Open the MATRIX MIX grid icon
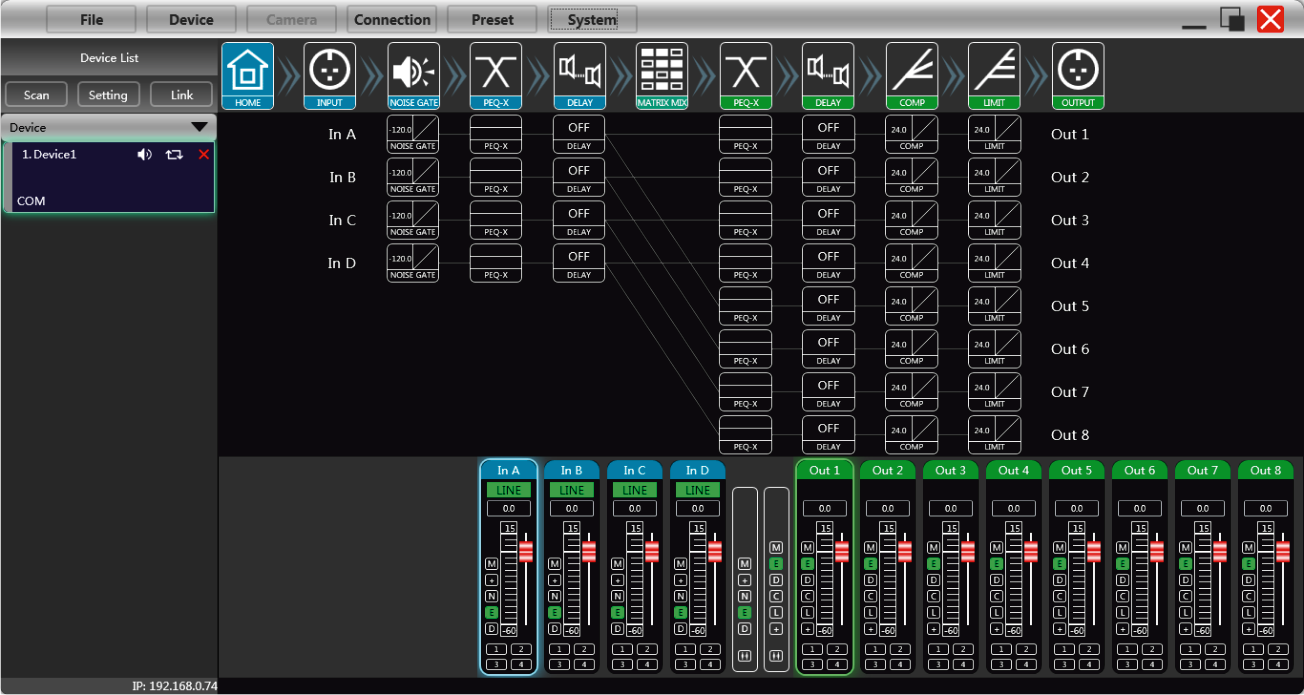The image size is (1304, 695). pos(662,75)
